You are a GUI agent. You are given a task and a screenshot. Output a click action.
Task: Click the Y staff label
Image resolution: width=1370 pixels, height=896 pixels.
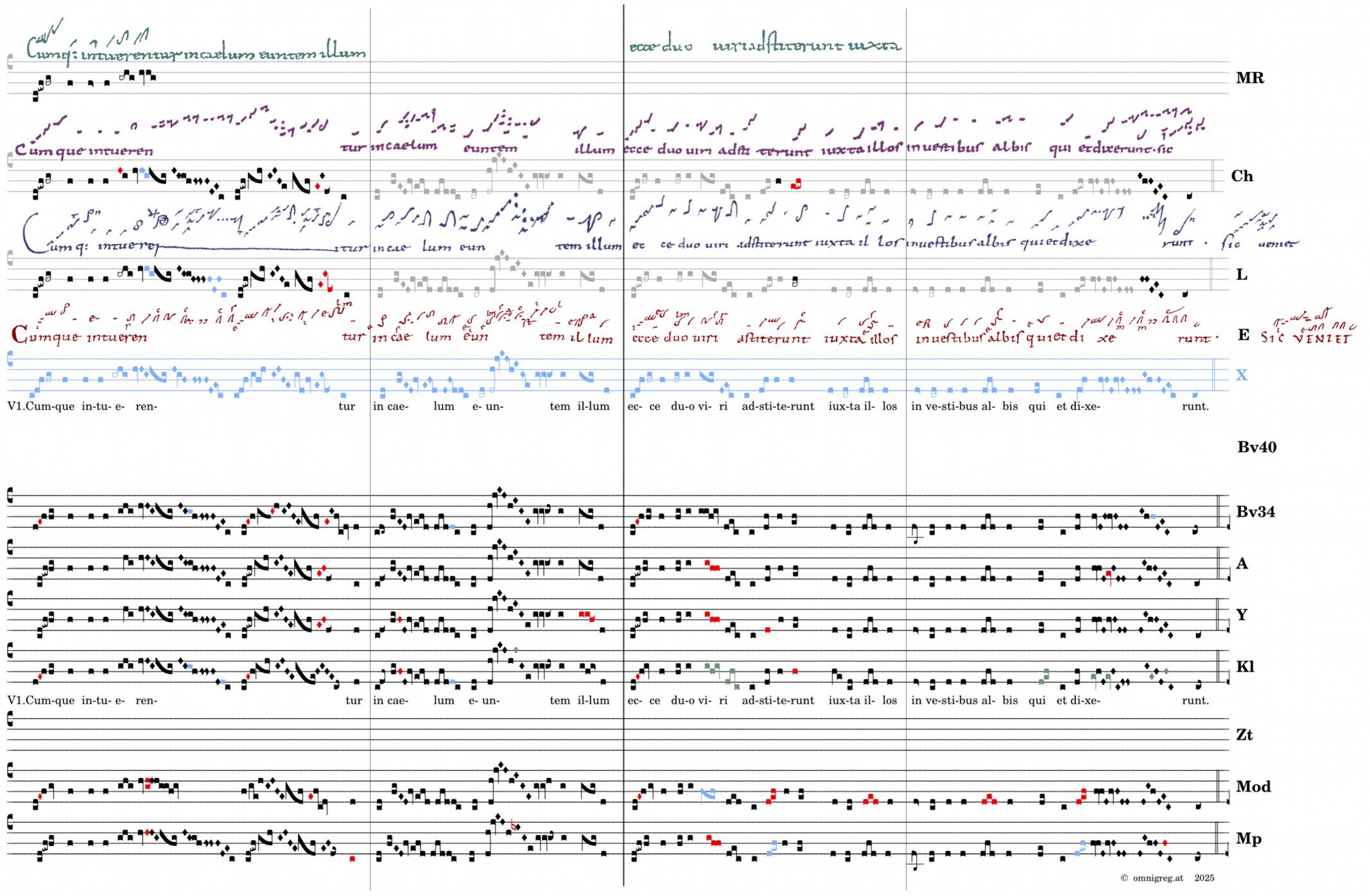tap(1242, 615)
